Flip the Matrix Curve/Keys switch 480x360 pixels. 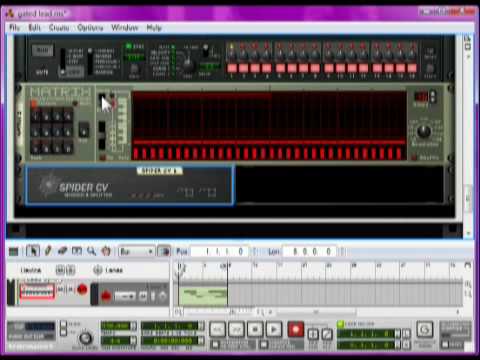[x=102, y=100]
